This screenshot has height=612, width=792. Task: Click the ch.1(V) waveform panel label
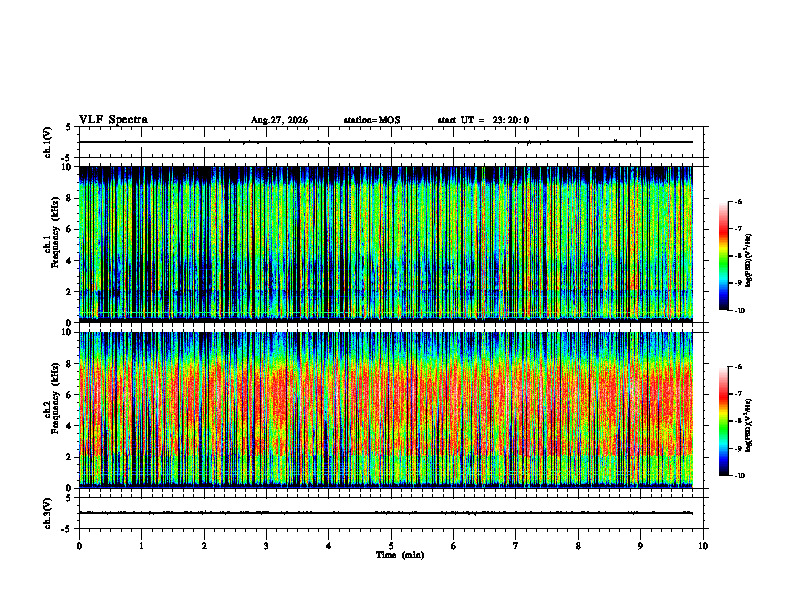pyautogui.click(x=48, y=142)
